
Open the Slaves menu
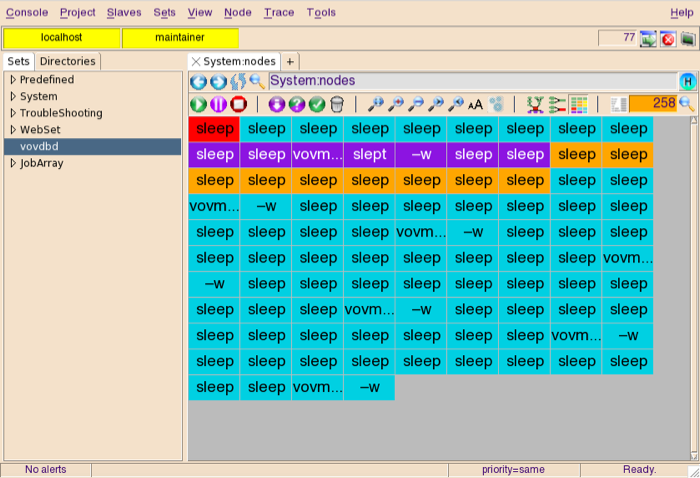[124, 13]
